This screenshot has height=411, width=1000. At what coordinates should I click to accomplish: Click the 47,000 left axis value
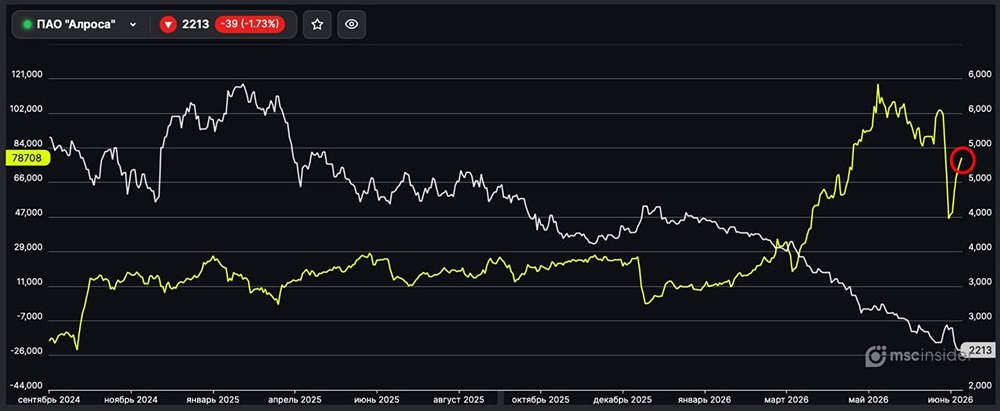click(29, 213)
